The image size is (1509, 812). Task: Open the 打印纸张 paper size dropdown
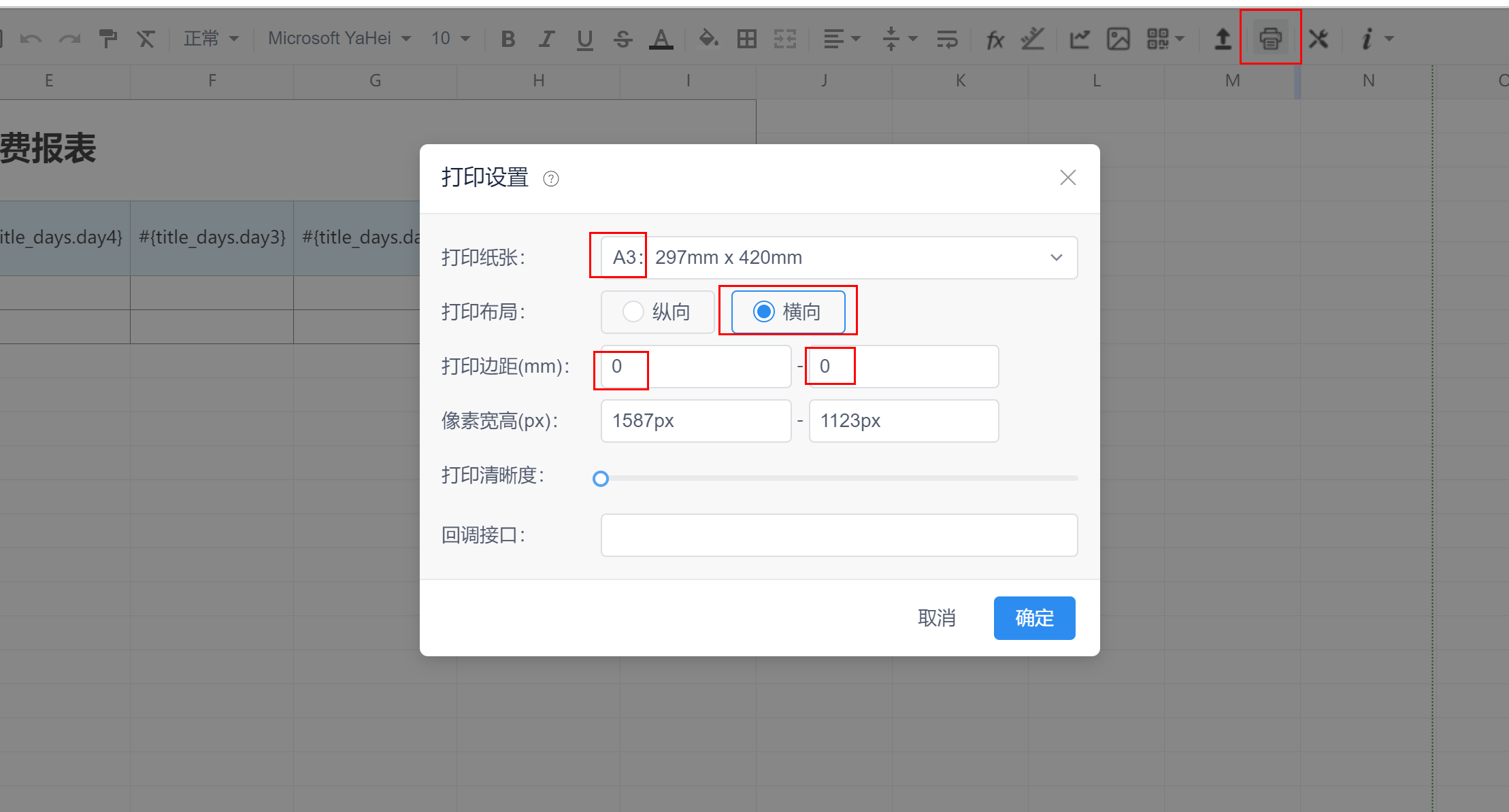tap(839, 258)
